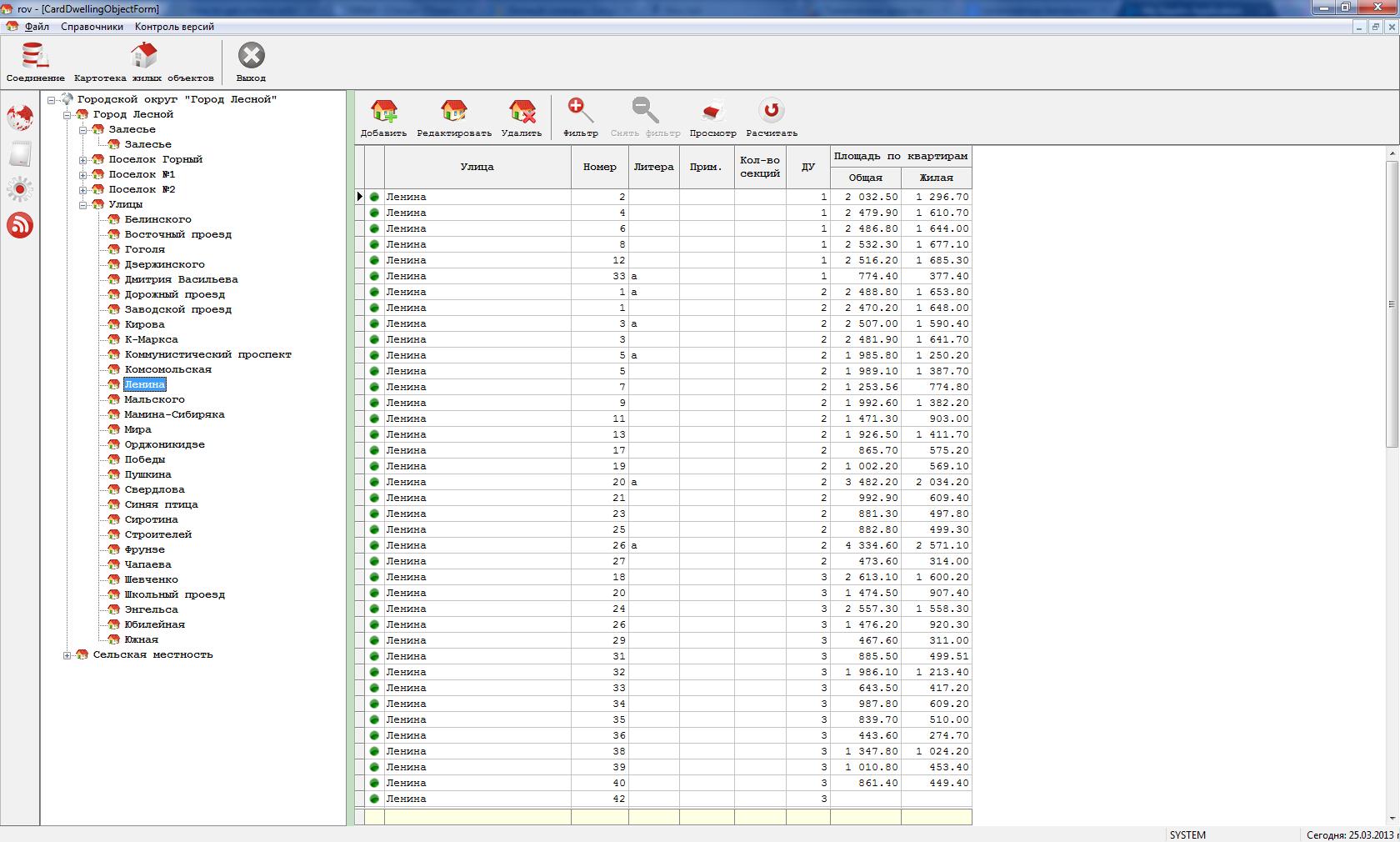Click Удалить to delete the record
This screenshot has width=1400, height=842.
522,118
